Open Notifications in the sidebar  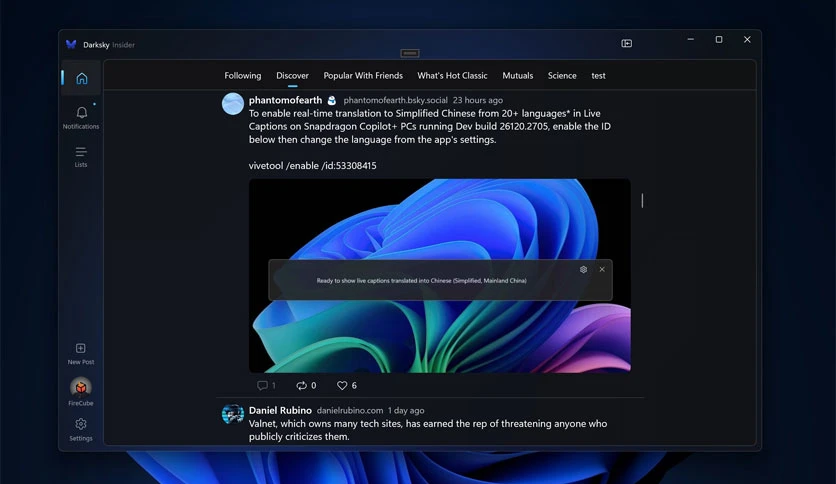(x=81, y=117)
